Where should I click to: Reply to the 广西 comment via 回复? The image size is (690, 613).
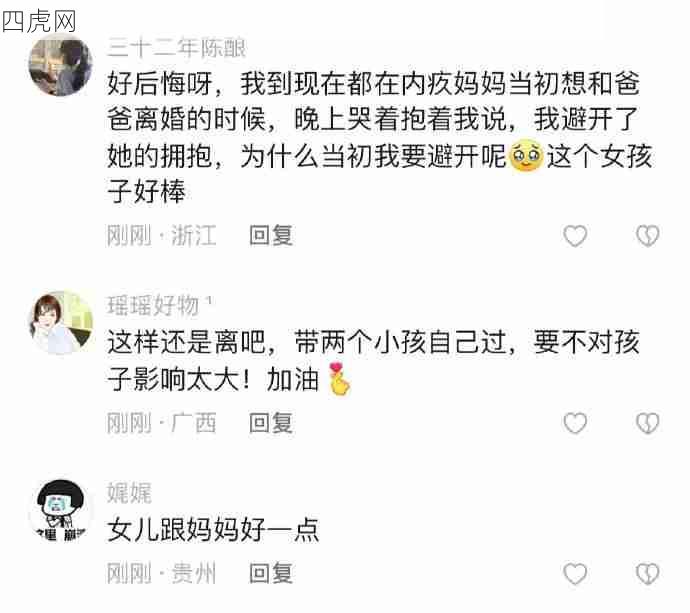click(x=271, y=423)
